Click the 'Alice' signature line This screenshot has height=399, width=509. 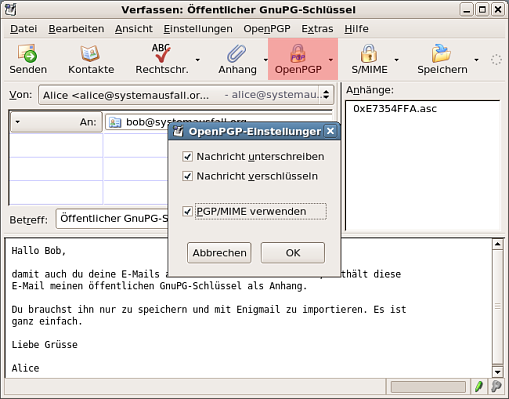click(x=25, y=368)
